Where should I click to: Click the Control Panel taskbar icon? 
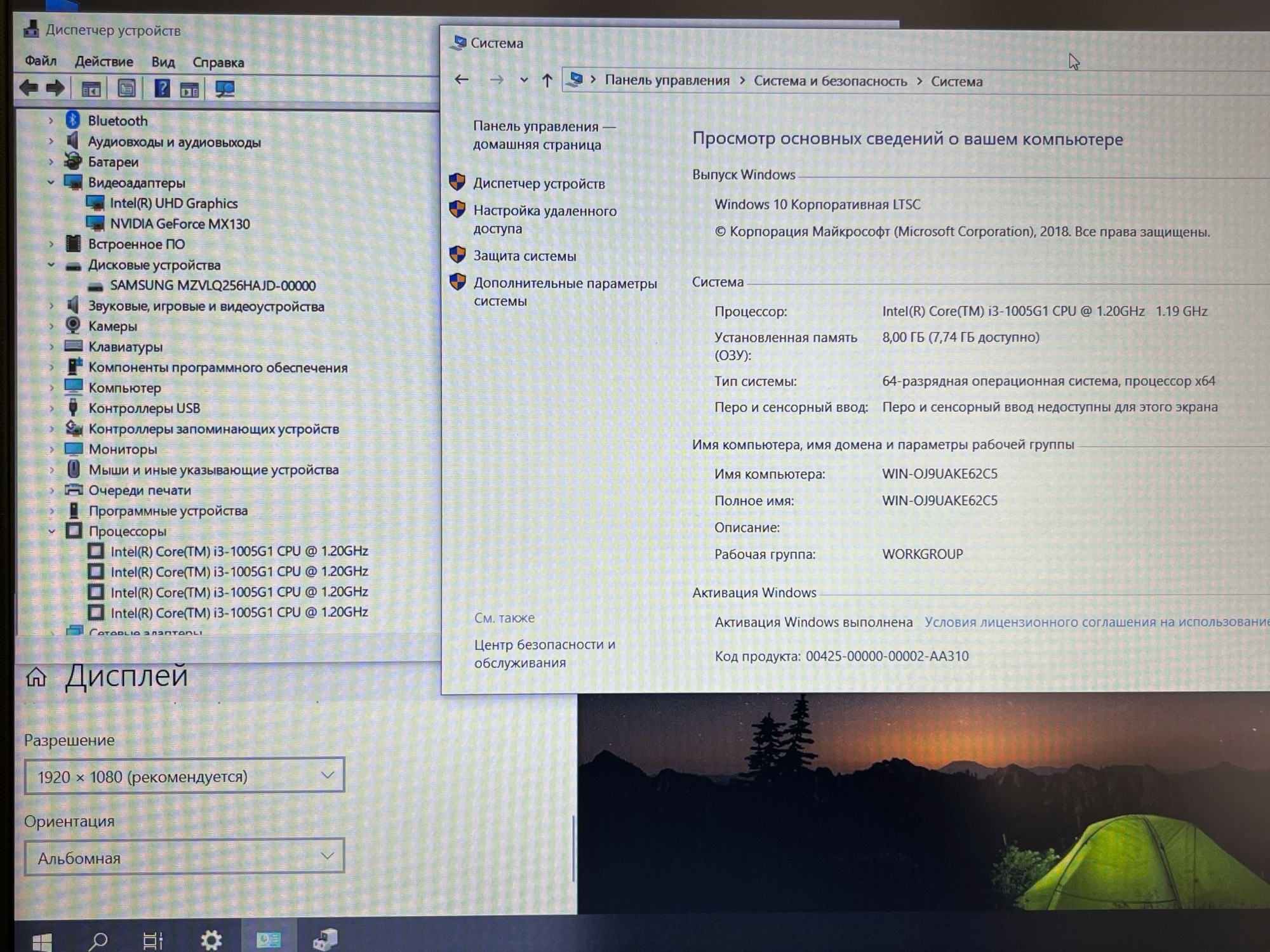(269, 940)
